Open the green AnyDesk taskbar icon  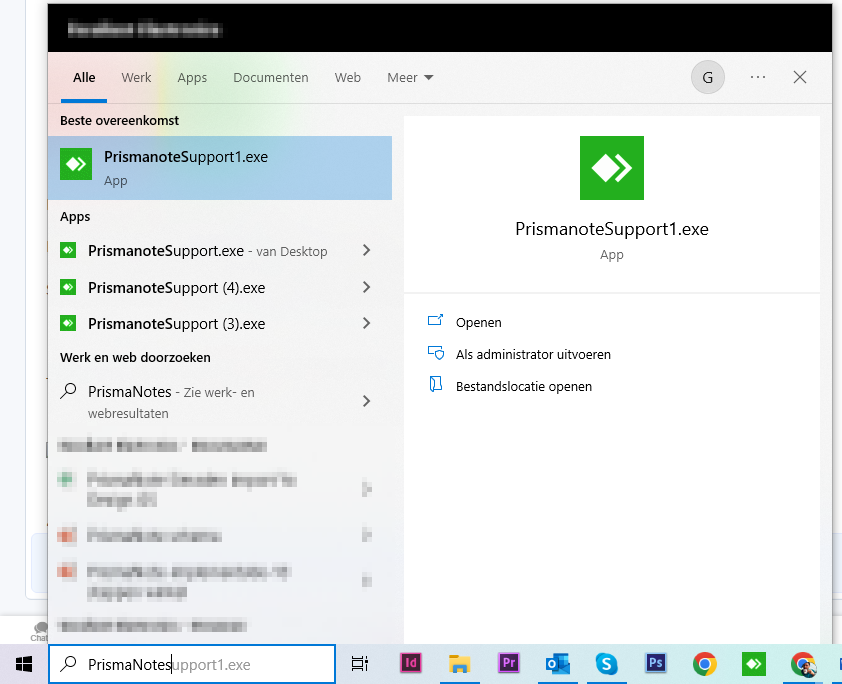coord(754,664)
